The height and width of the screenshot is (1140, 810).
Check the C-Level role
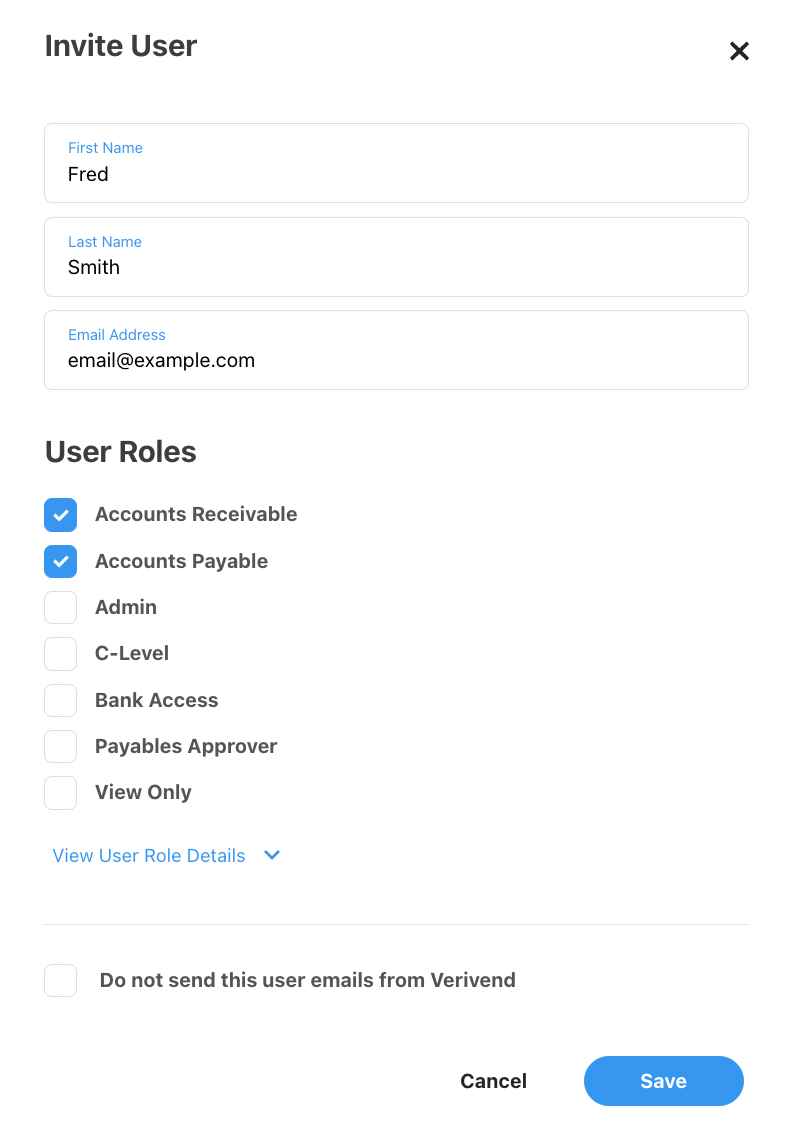(x=60, y=653)
